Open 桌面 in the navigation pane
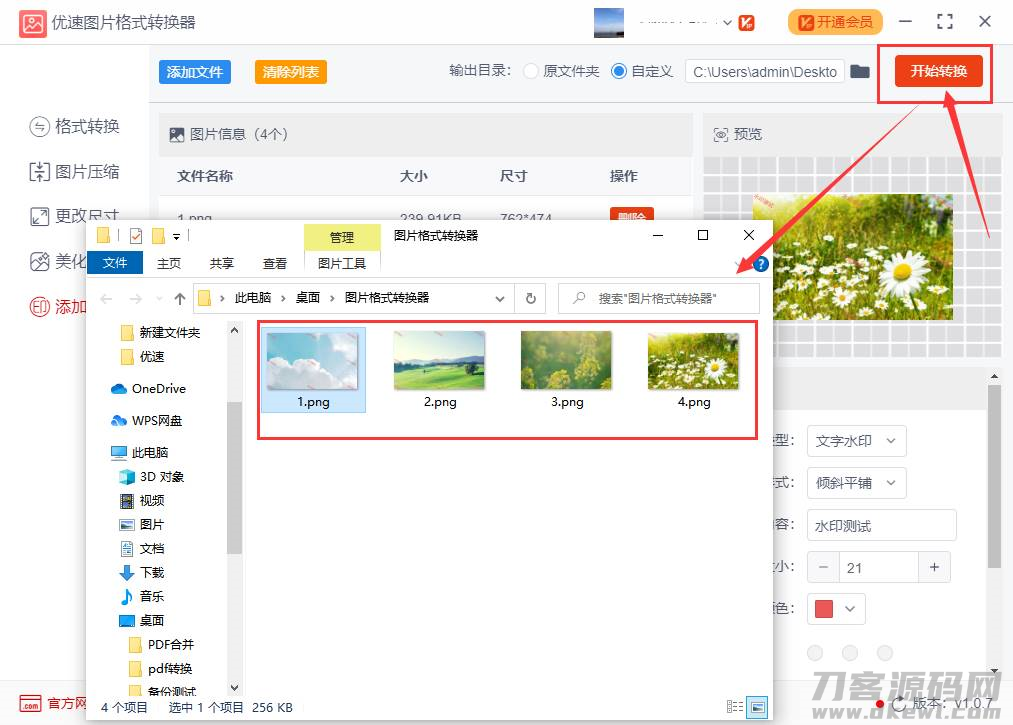 (143, 620)
